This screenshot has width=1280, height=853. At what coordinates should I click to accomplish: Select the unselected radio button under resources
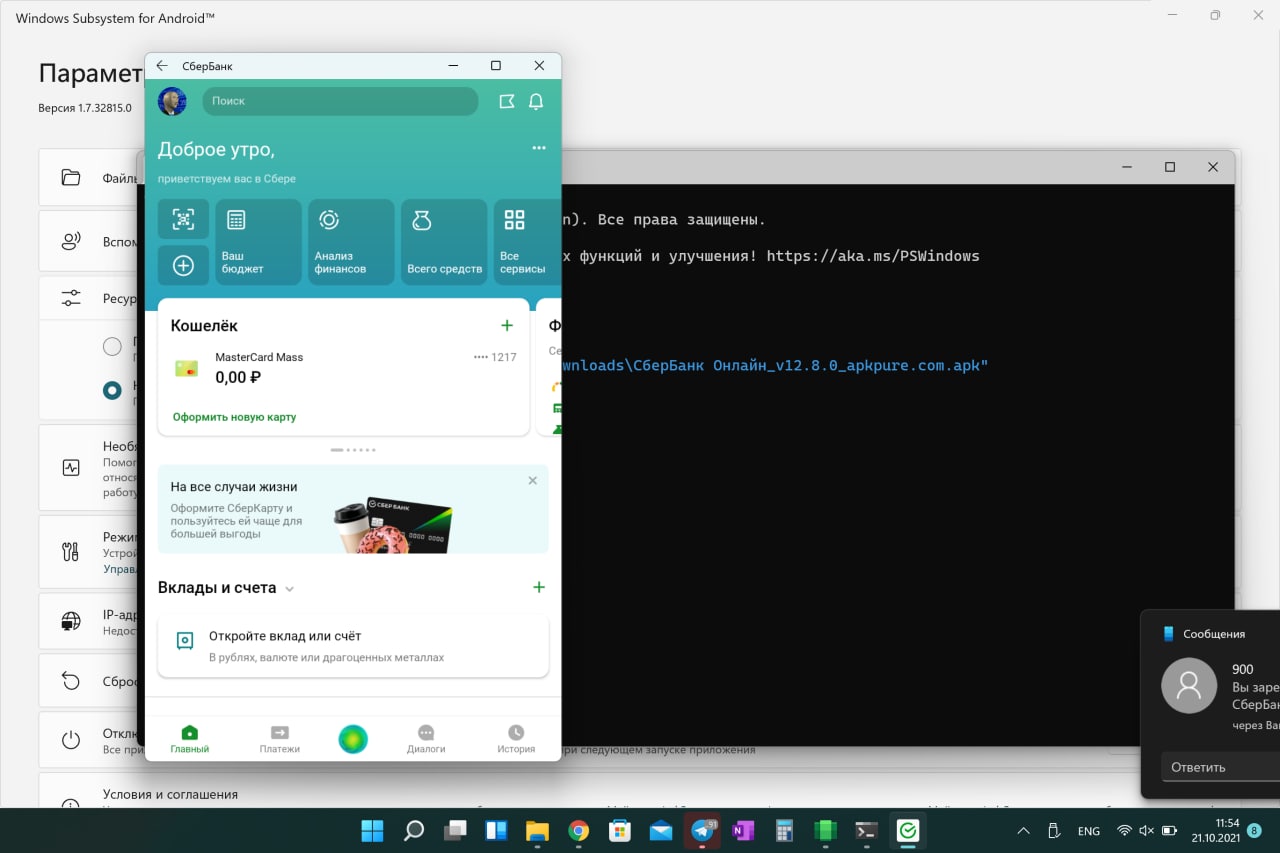[112, 346]
